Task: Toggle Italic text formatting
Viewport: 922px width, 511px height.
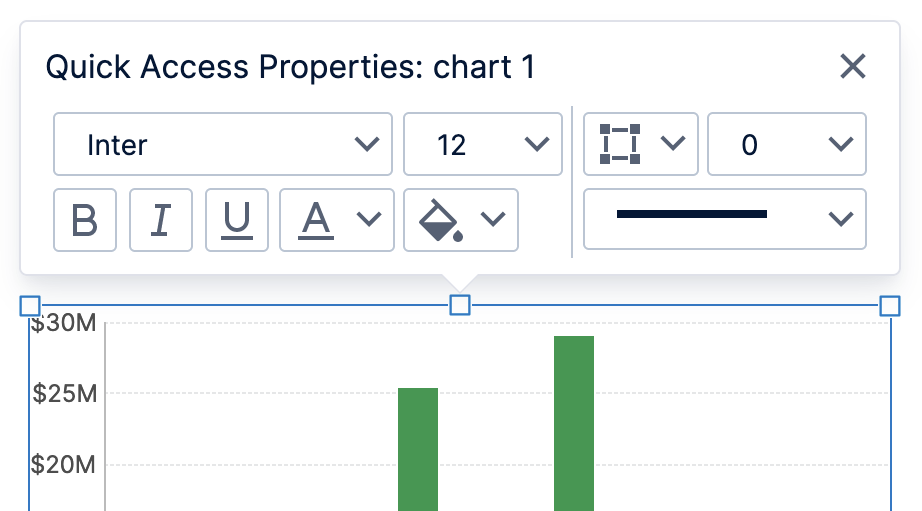Action: coord(161,220)
